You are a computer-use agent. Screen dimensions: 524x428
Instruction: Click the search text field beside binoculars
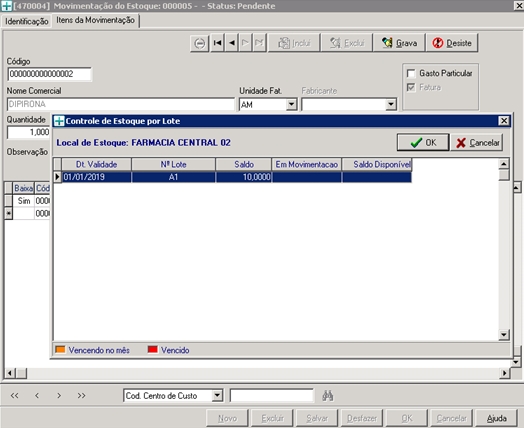coord(272,396)
